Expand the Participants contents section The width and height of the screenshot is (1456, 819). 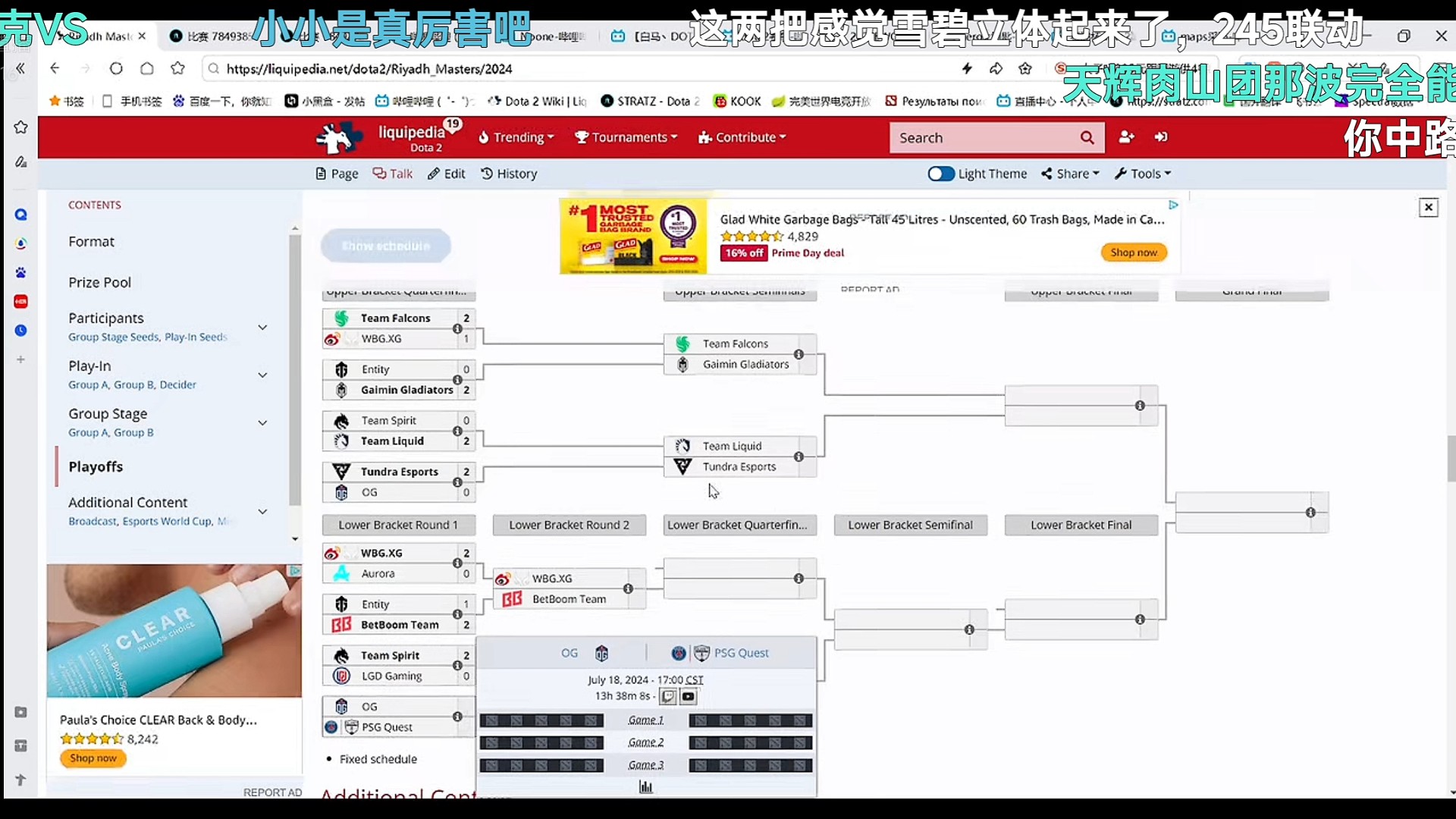[262, 328]
